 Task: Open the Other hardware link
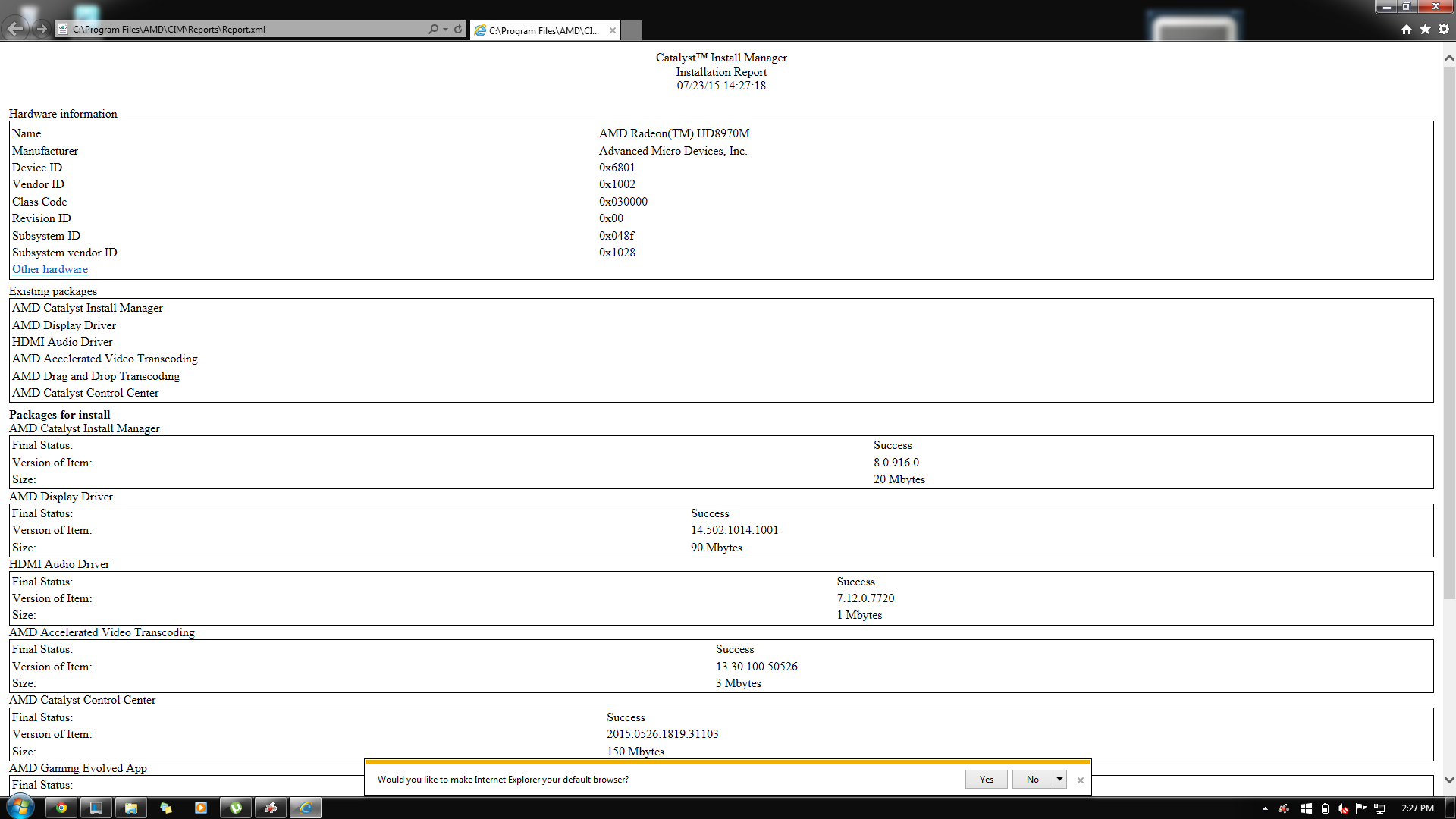[x=50, y=269]
